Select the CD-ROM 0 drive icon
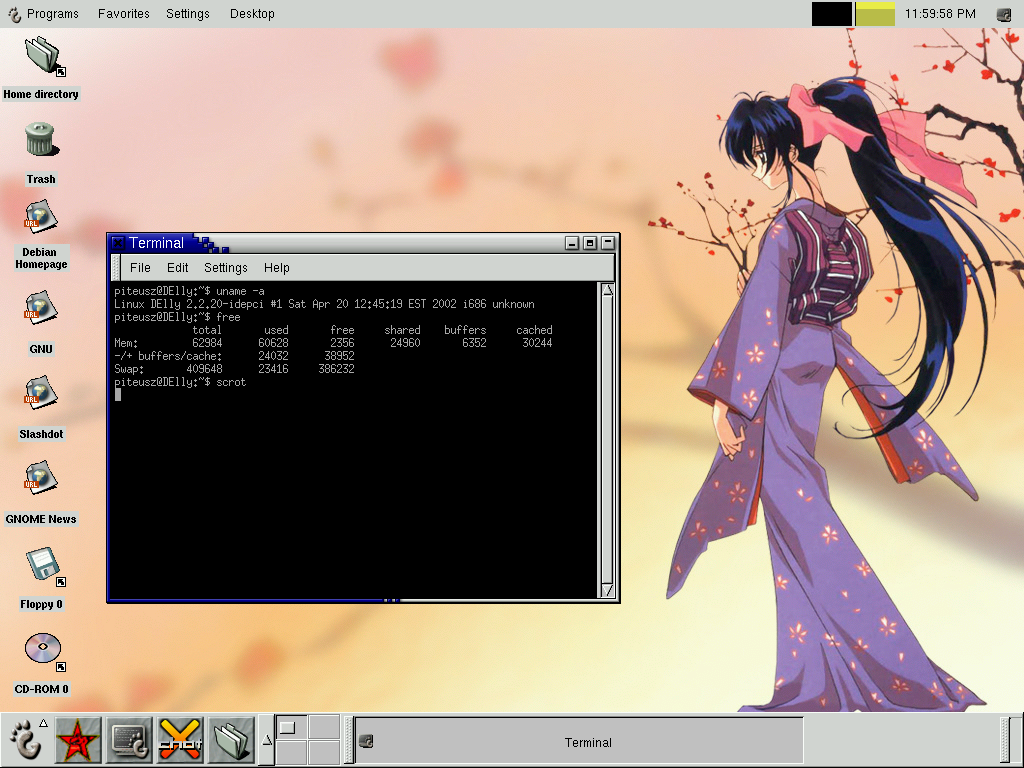This screenshot has width=1024, height=768. 44,650
